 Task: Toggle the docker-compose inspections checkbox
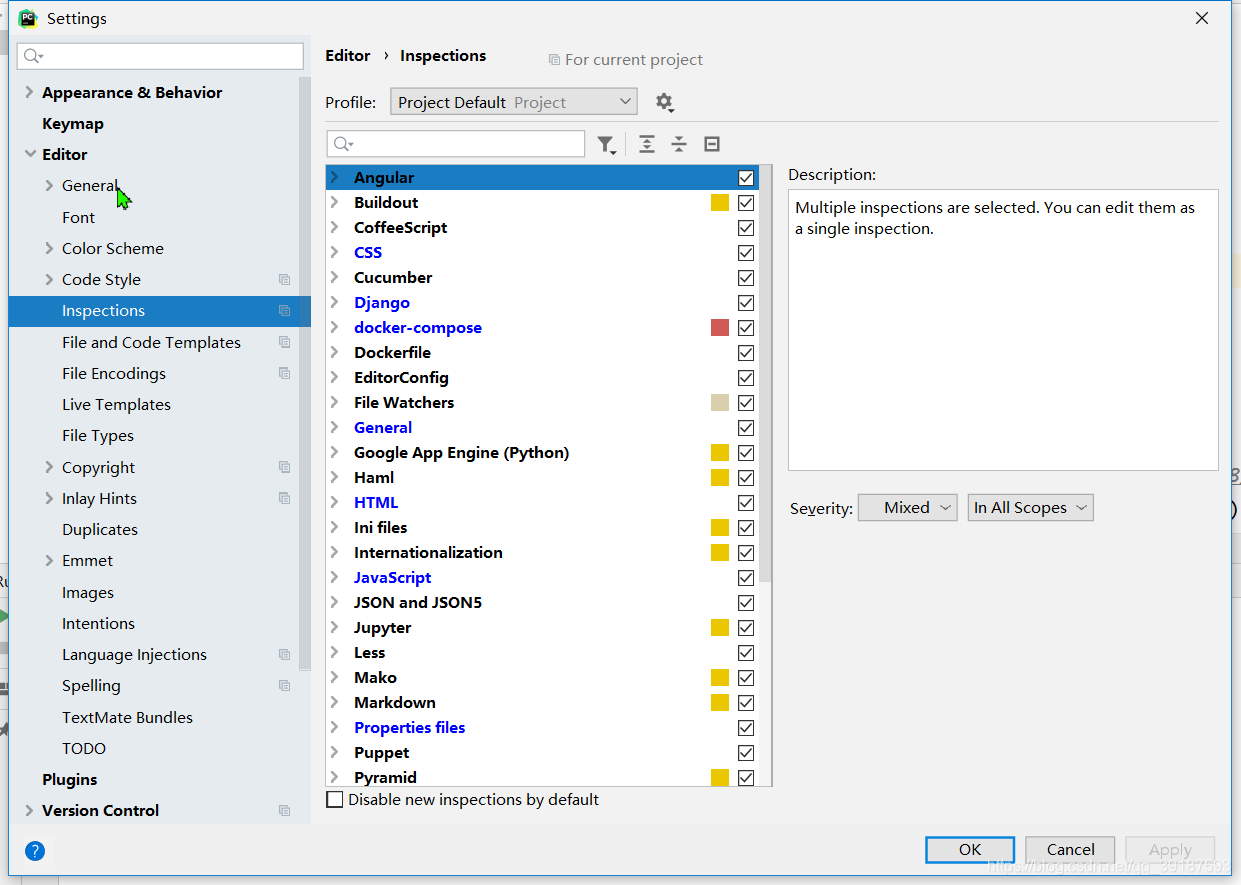pyautogui.click(x=746, y=327)
